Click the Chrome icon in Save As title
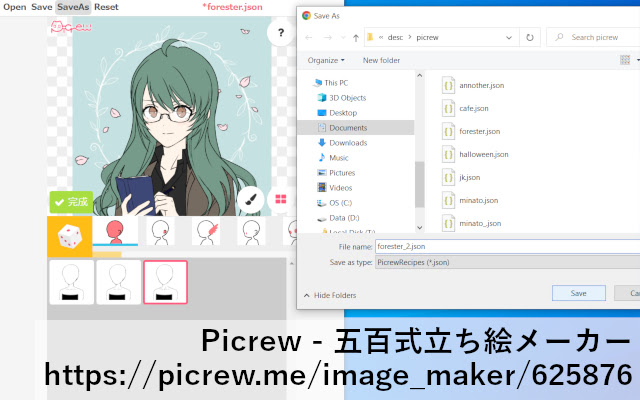 (306, 16)
